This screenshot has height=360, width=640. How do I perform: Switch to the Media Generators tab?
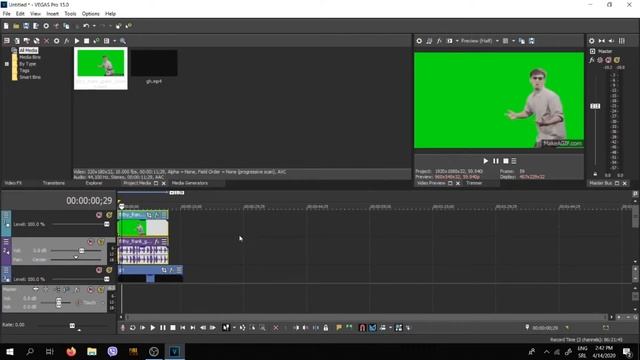pyautogui.click(x=190, y=183)
